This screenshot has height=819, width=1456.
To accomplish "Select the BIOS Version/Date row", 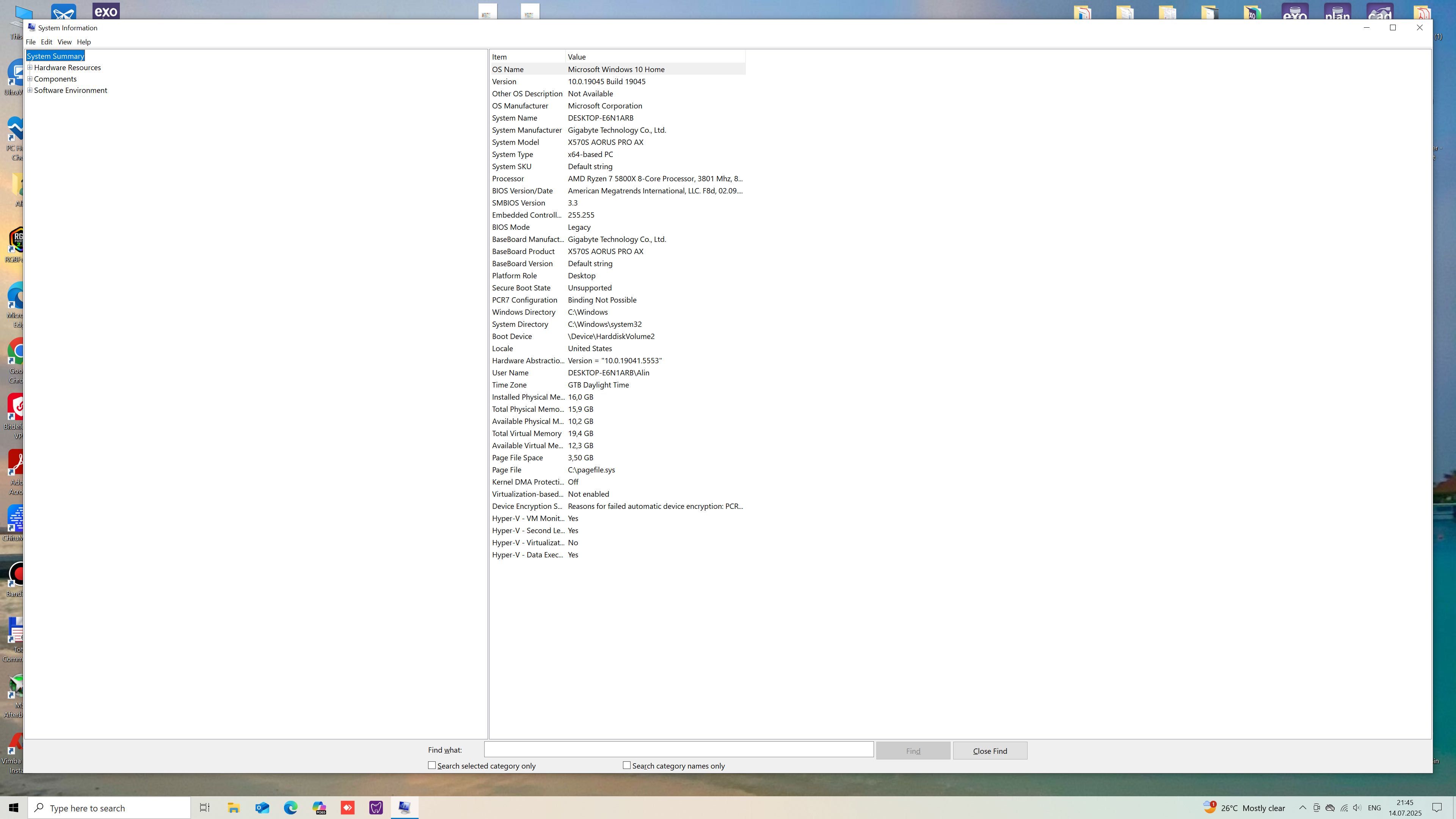I will [618, 191].
